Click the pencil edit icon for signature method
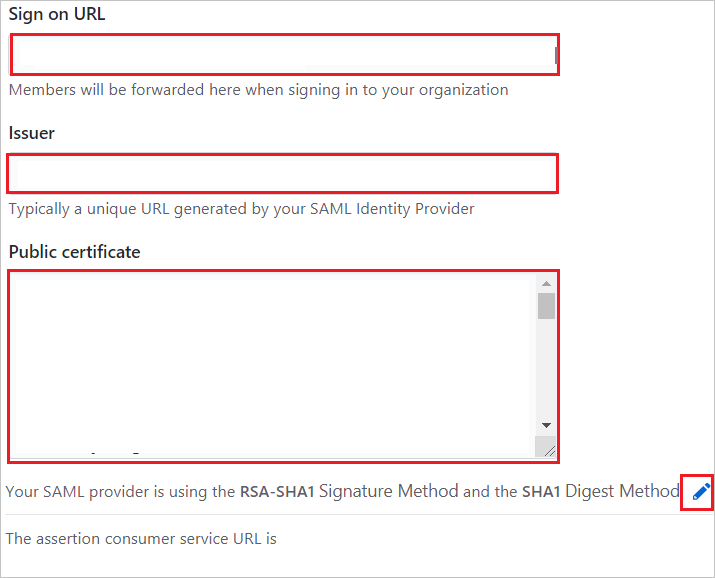The height and width of the screenshot is (578, 715). coord(700,491)
